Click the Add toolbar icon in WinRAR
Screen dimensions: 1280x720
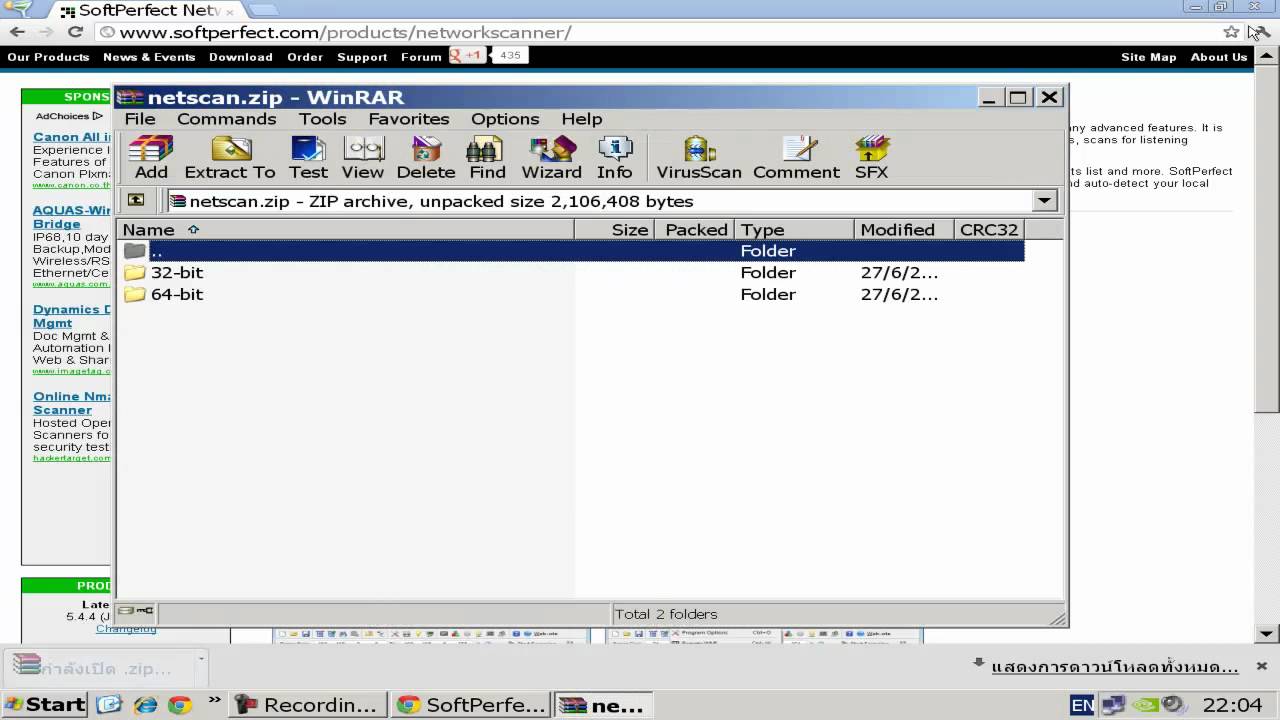tap(151, 157)
